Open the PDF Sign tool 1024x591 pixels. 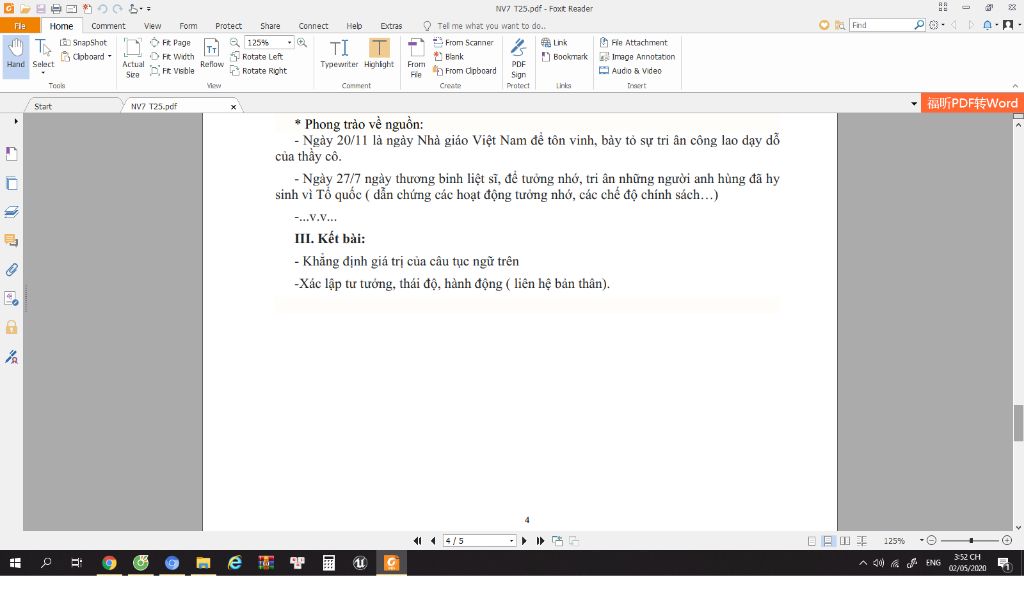pyautogui.click(x=519, y=57)
